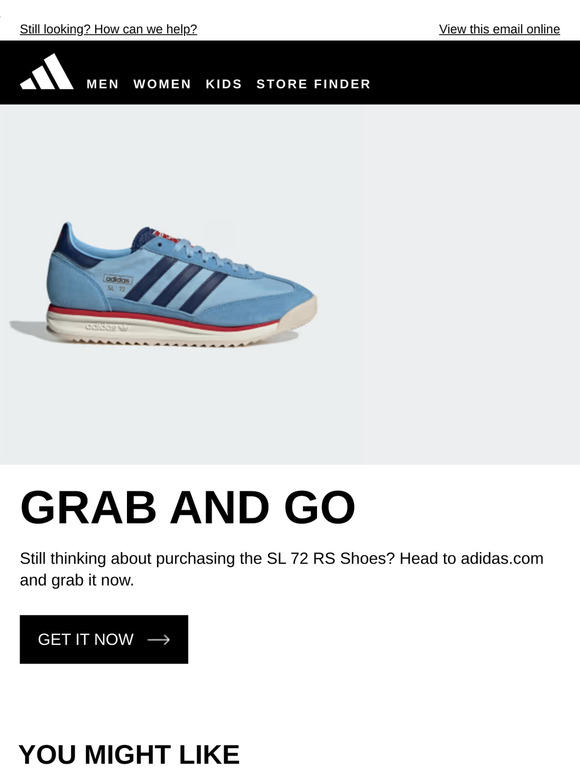This screenshot has width=580, height=774.
Task: Follow the 'Still looking? How can we help?' link
Action: [109, 30]
